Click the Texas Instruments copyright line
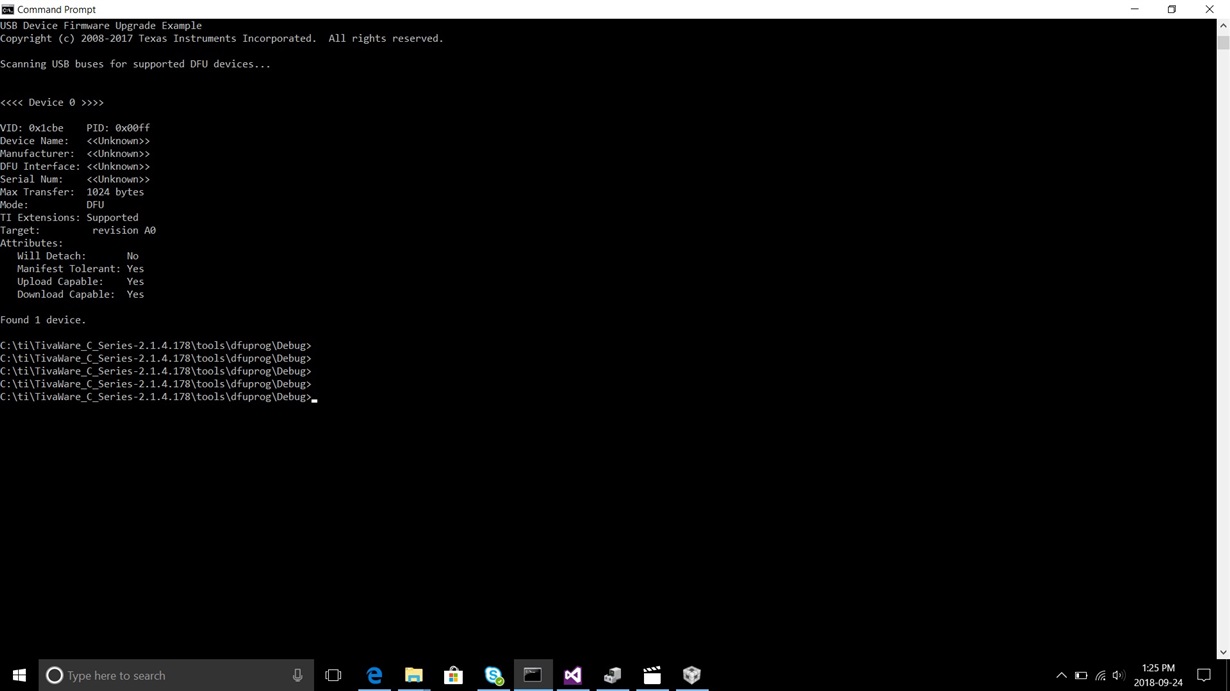The image size is (1230, 691). click(x=222, y=38)
